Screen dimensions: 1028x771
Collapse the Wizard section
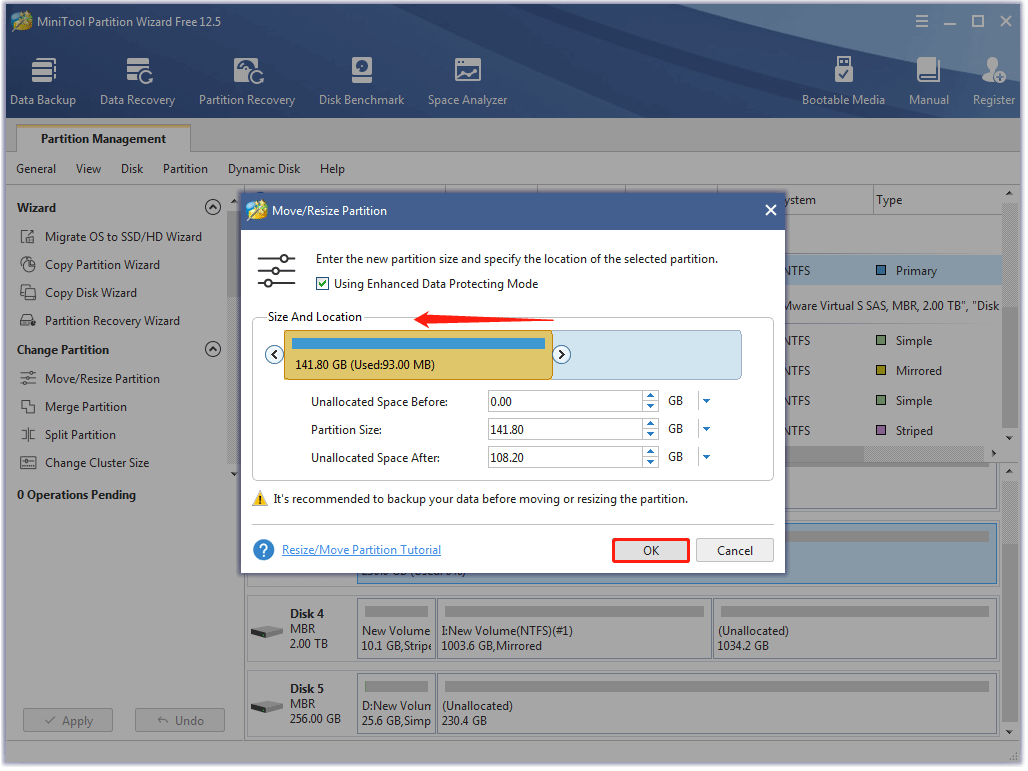212,207
